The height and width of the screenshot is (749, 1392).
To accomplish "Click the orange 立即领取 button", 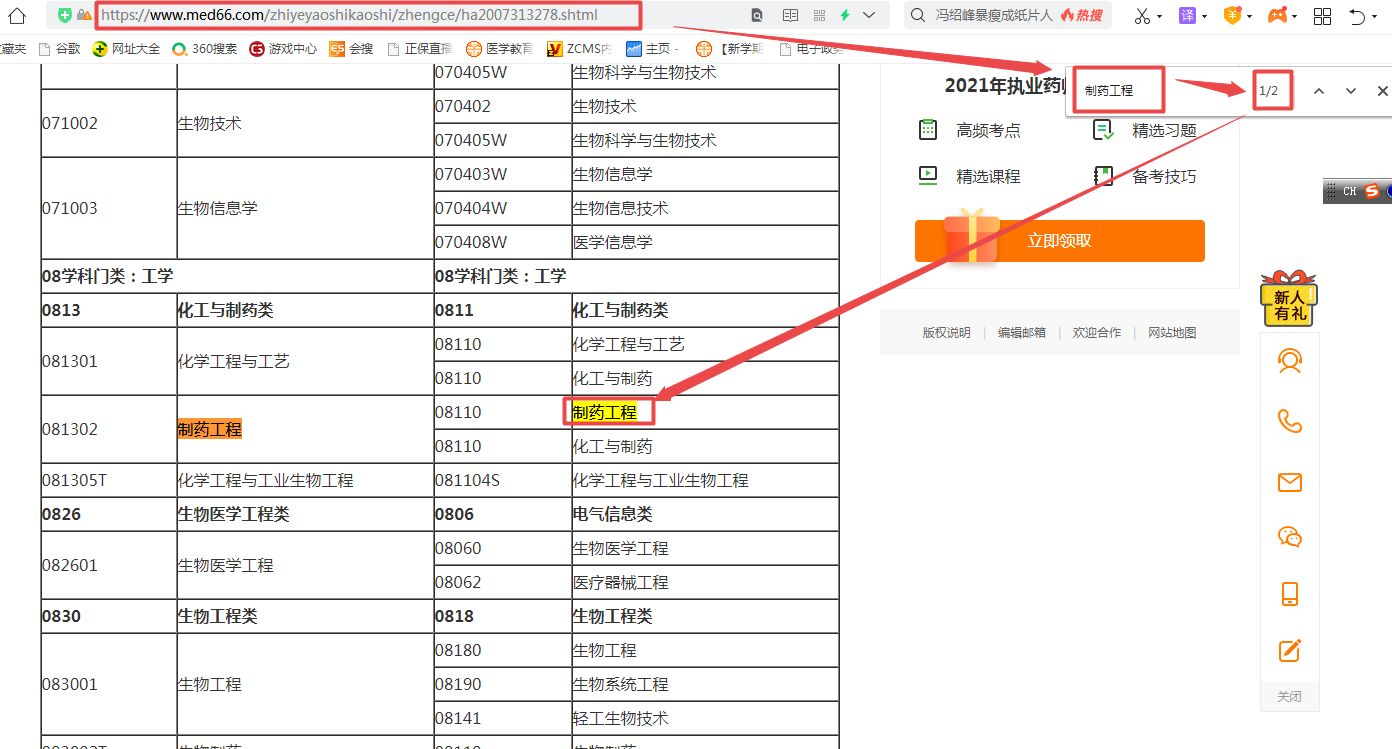I will pos(1059,241).
